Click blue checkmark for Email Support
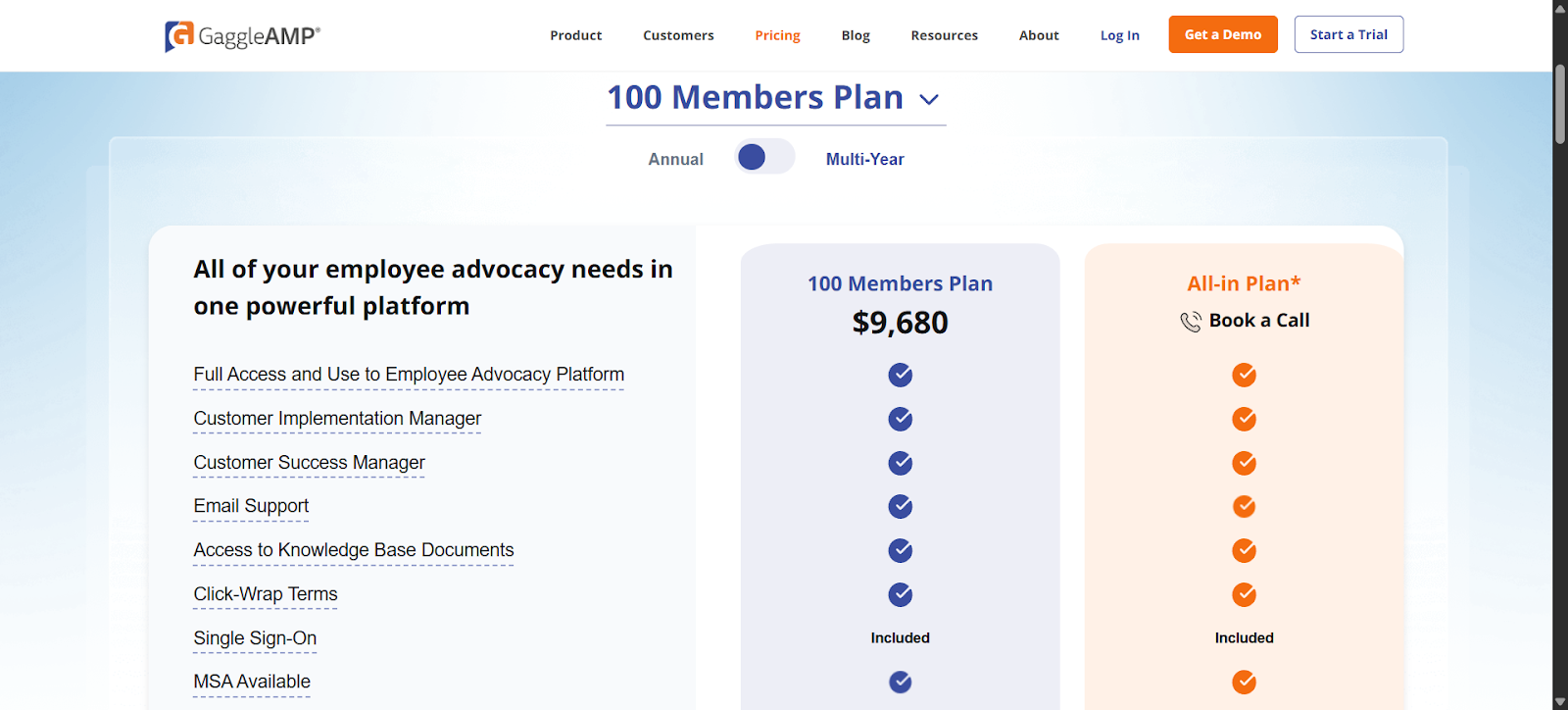 [x=901, y=506]
